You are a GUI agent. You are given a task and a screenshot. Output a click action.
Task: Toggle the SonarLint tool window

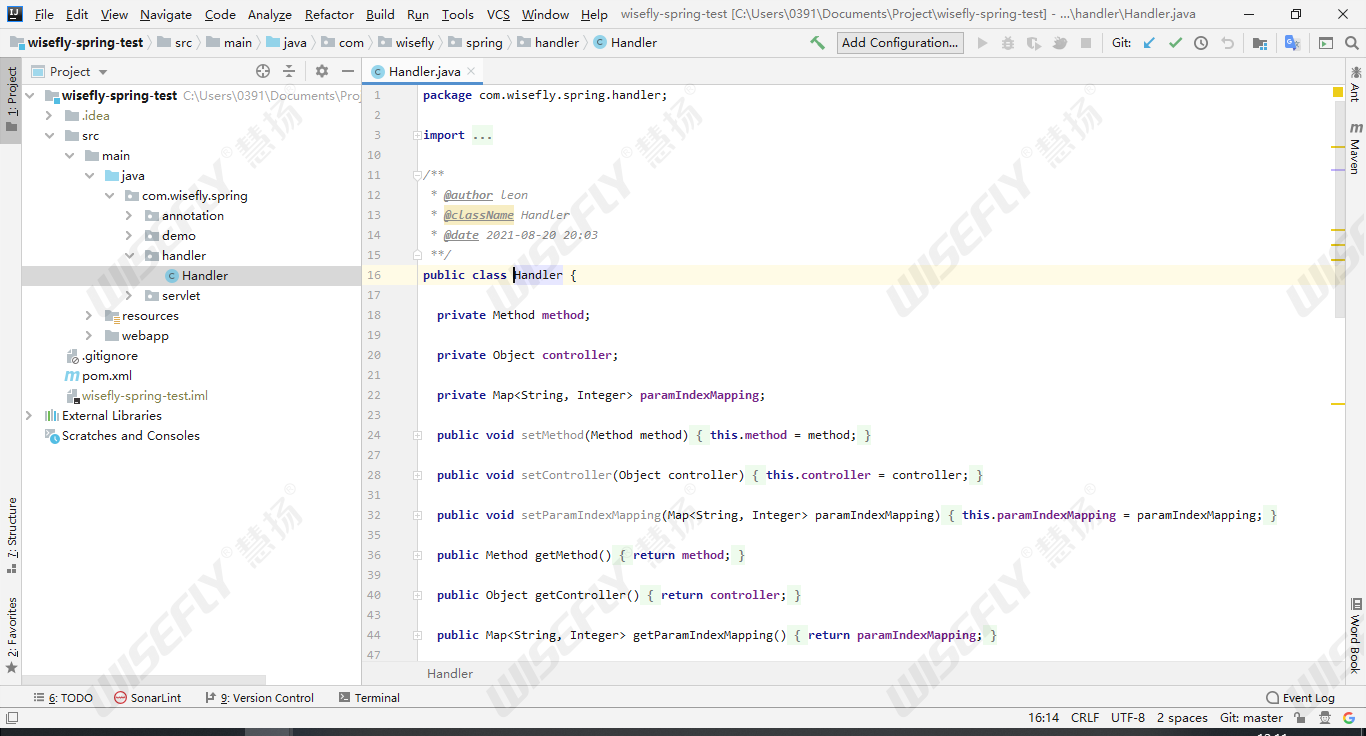(x=147, y=698)
